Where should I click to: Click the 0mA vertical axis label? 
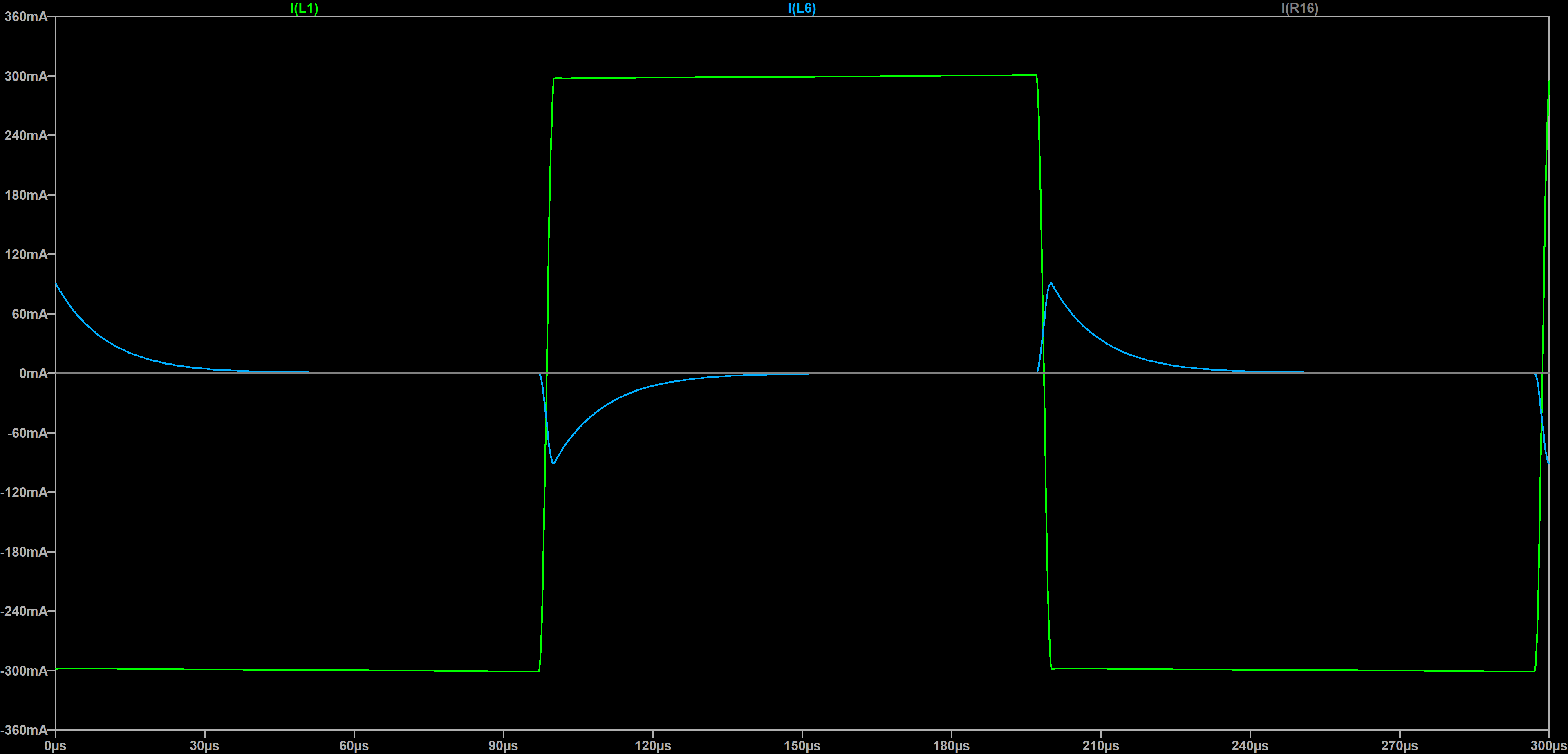(x=33, y=373)
